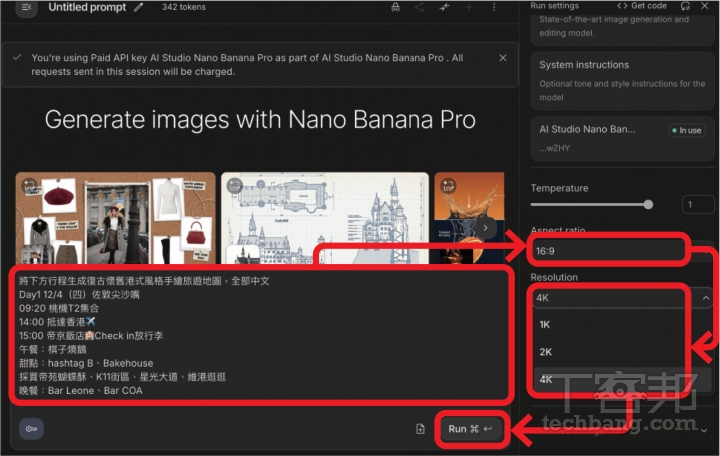The image size is (720, 456).
Task: Open the share prompt icon
Action: pyautogui.click(x=419, y=7)
